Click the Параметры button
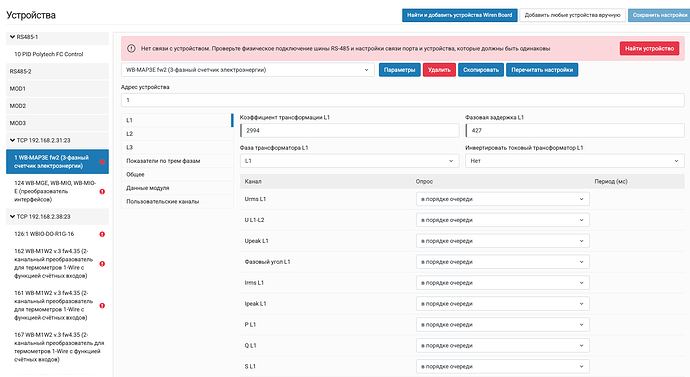 click(x=400, y=70)
